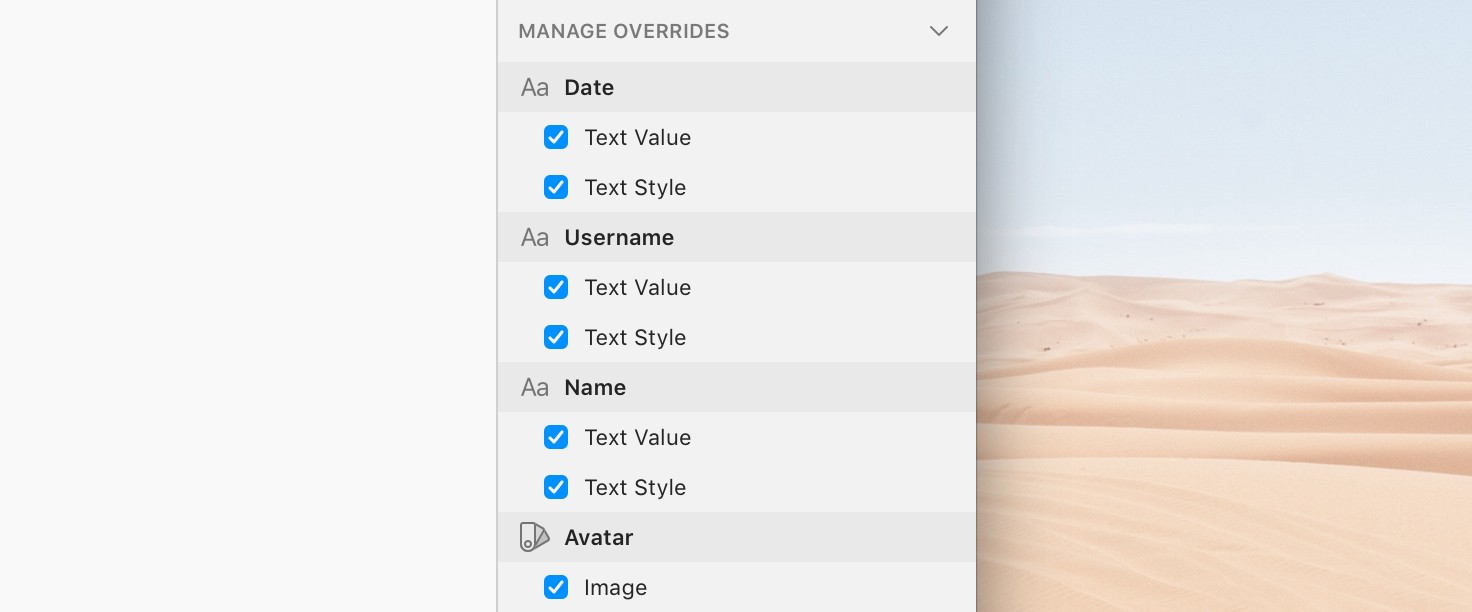The width and height of the screenshot is (1472, 612).
Task: Click the style swatch icon beside Avatar
Action: click(x=535, y=537)
